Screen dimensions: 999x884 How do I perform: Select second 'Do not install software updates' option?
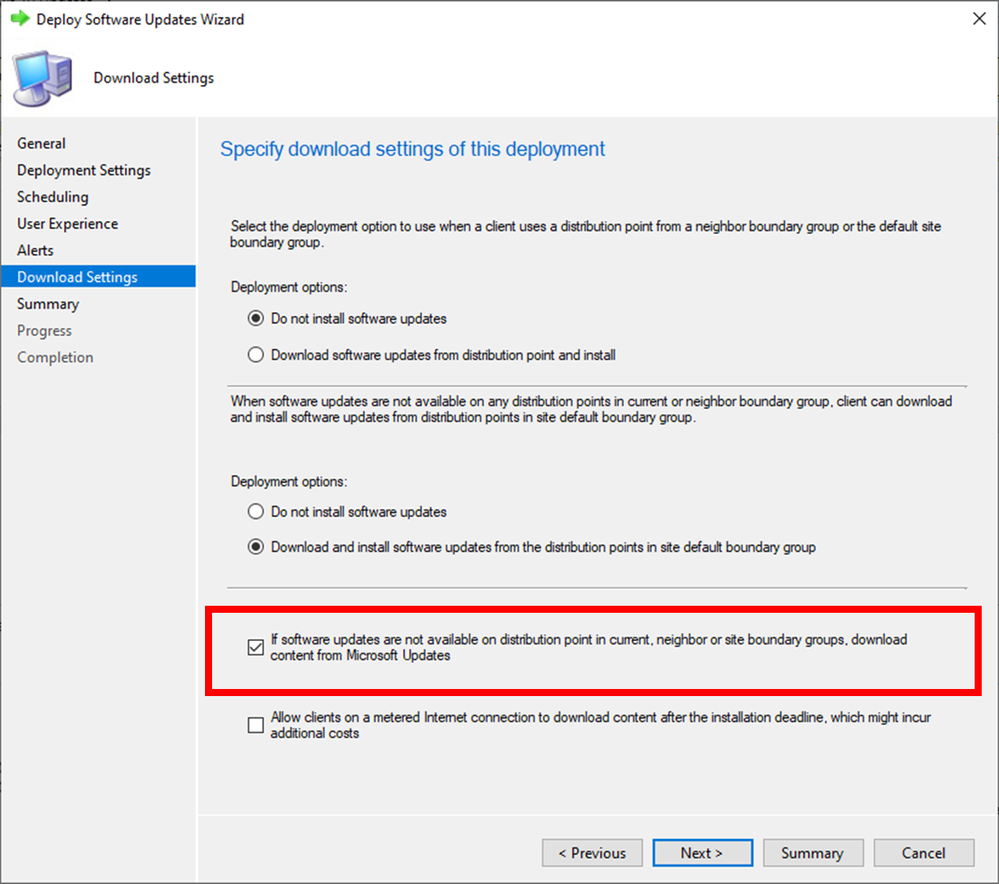pos(255,512)
